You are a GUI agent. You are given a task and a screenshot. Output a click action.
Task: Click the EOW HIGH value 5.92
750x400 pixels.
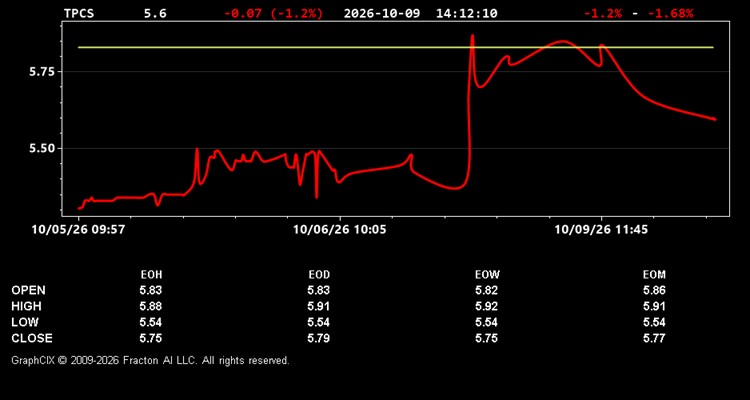click(x=486, y=306)
